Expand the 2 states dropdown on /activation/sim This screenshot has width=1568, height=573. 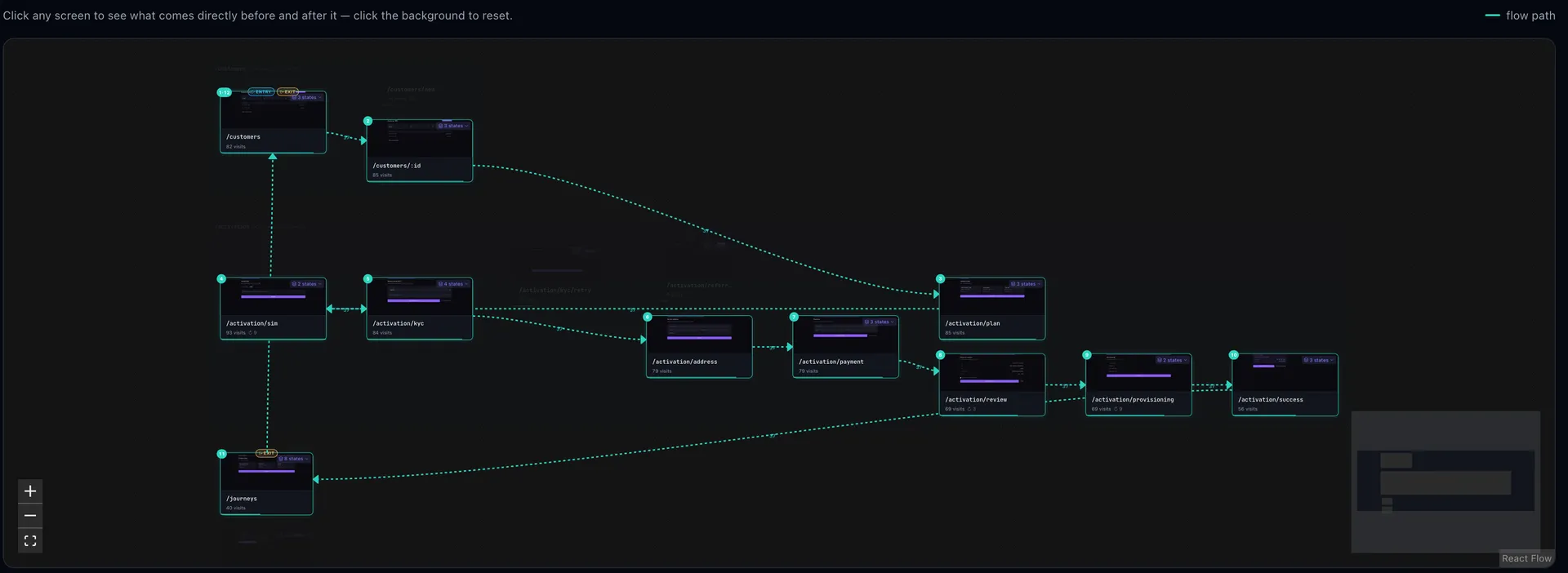pyautogui.click(x=307, y=284)
